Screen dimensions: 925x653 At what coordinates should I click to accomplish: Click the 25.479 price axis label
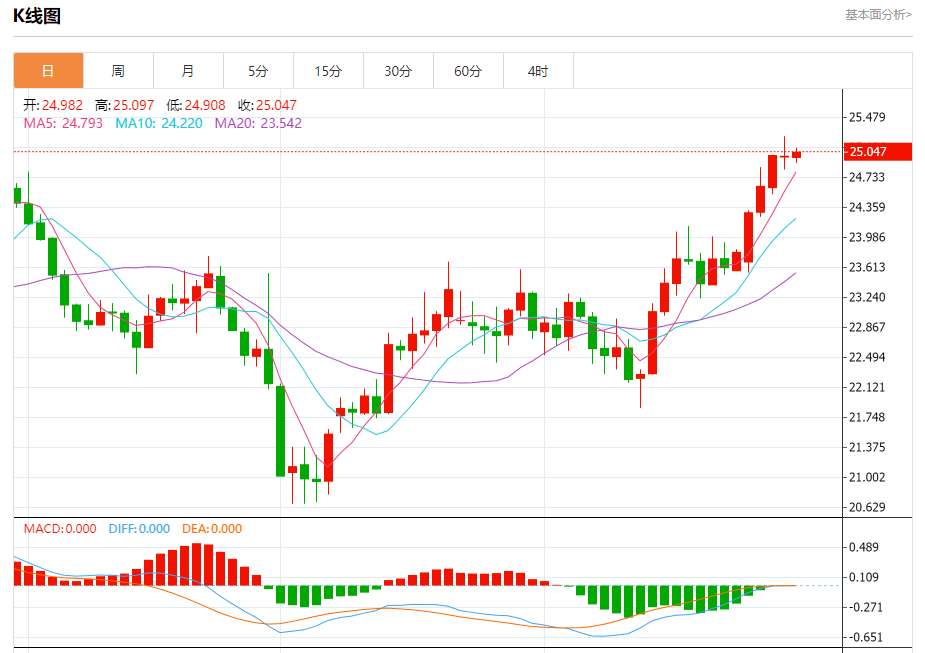pos(867,117)
